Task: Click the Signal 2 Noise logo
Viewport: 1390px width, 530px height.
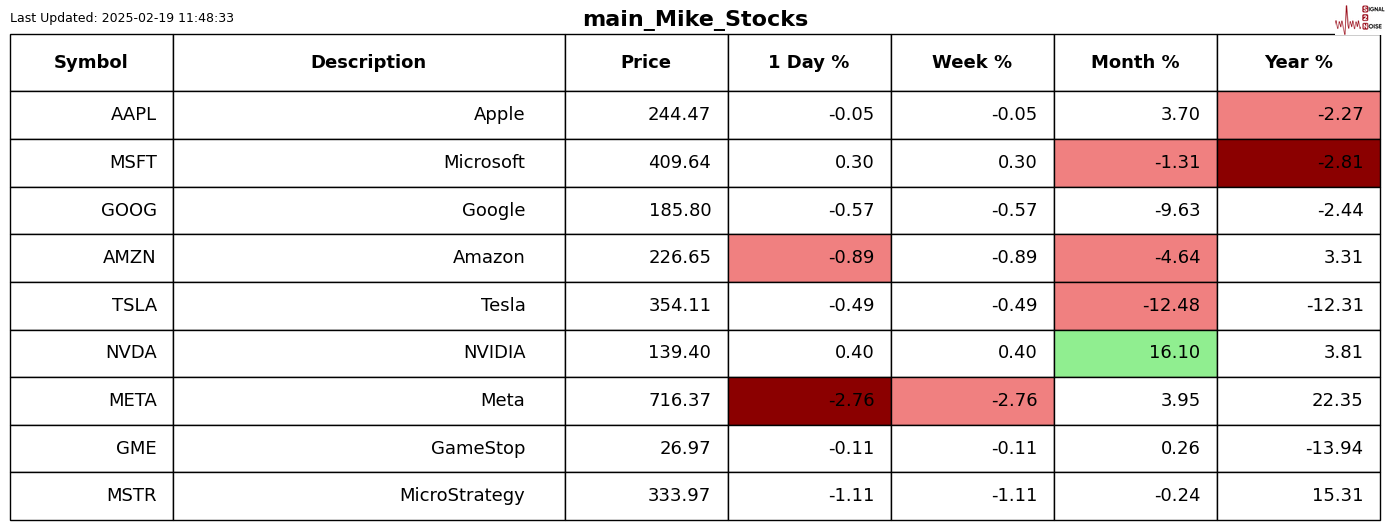Action: click(x=1359, y=18)
